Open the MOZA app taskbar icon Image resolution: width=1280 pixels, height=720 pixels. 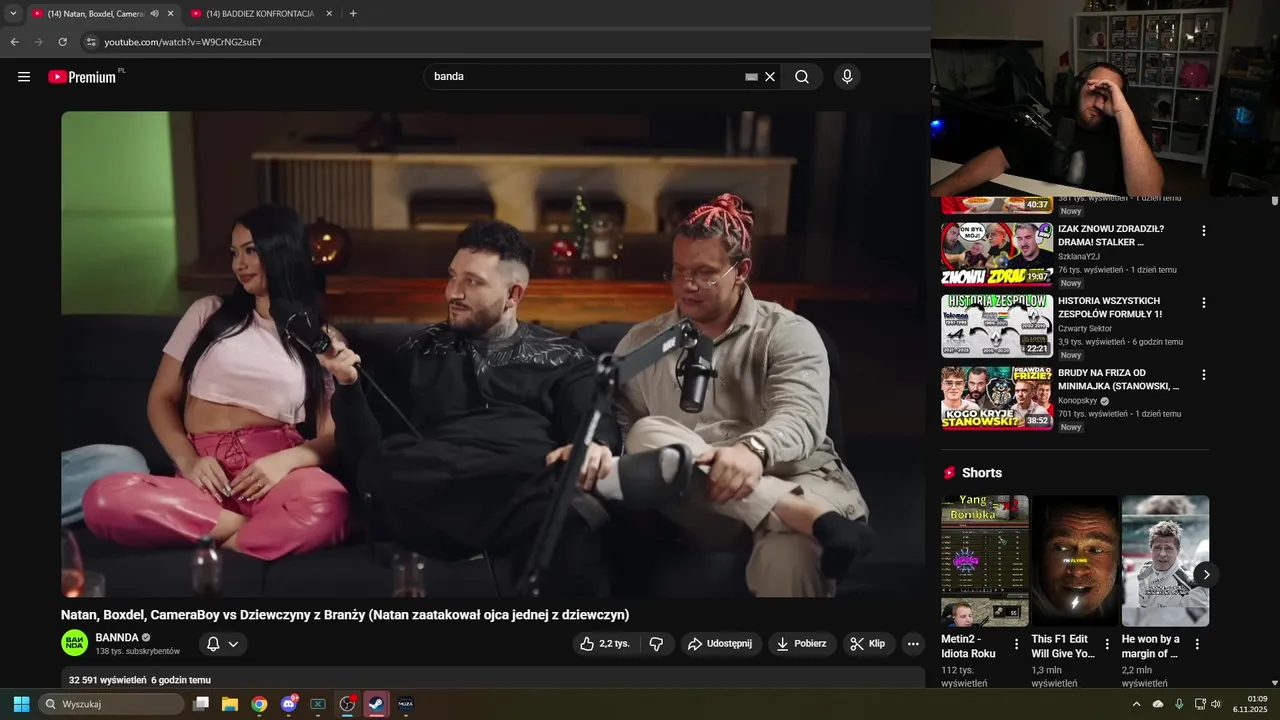coord(405,704)
